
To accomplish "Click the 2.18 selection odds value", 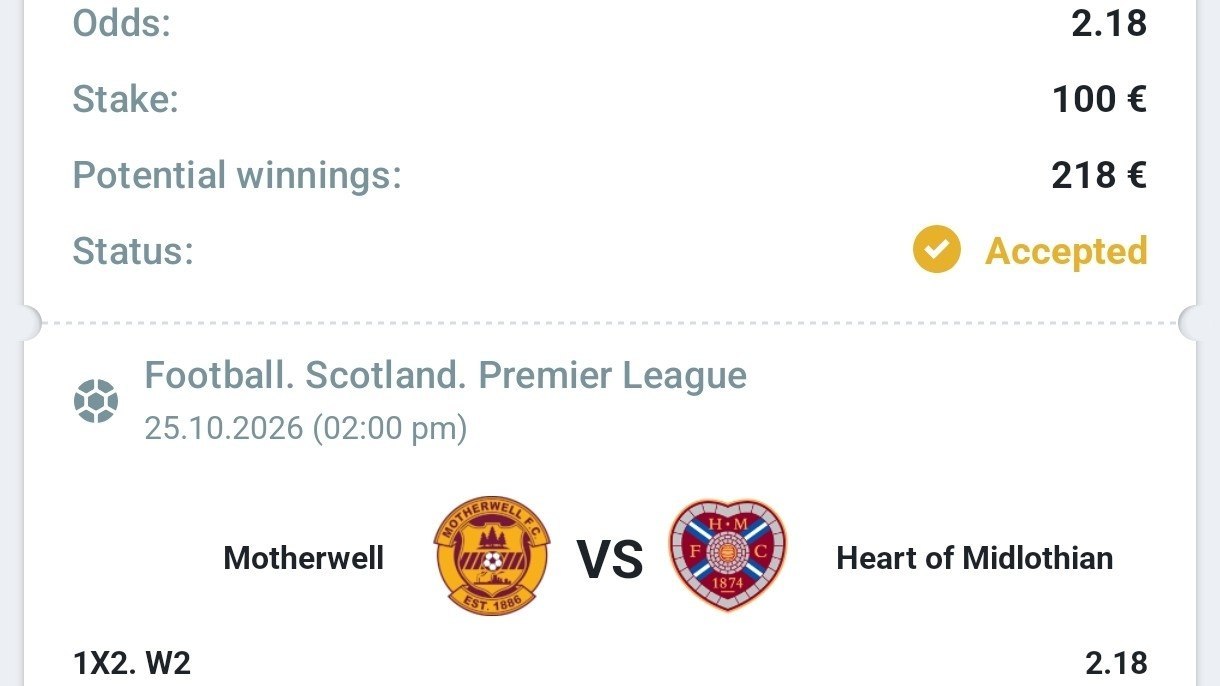I will (1116, 662).
